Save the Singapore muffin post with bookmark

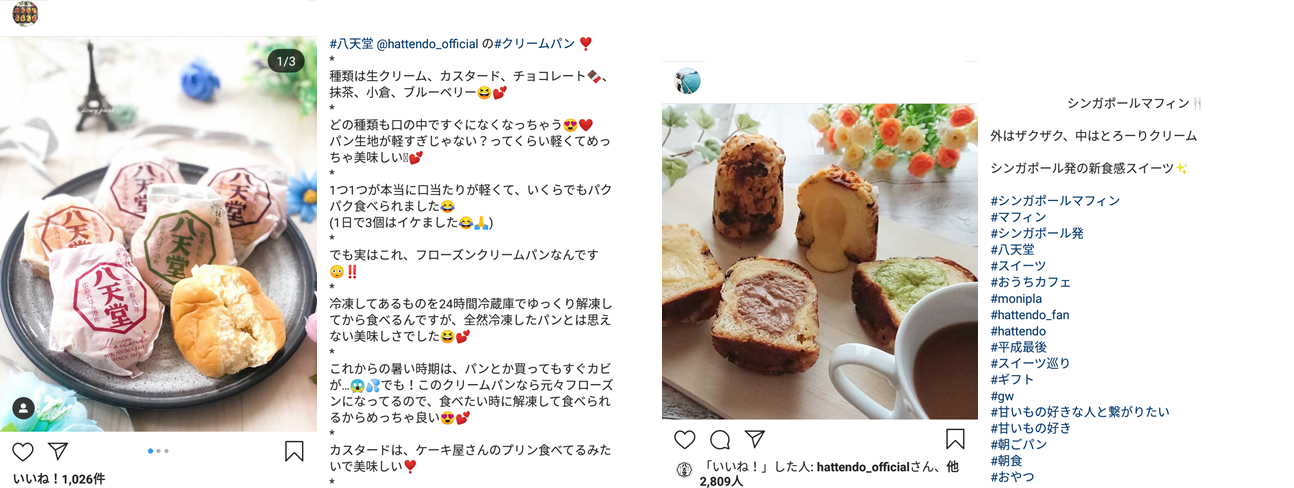[x=955, y=440]
